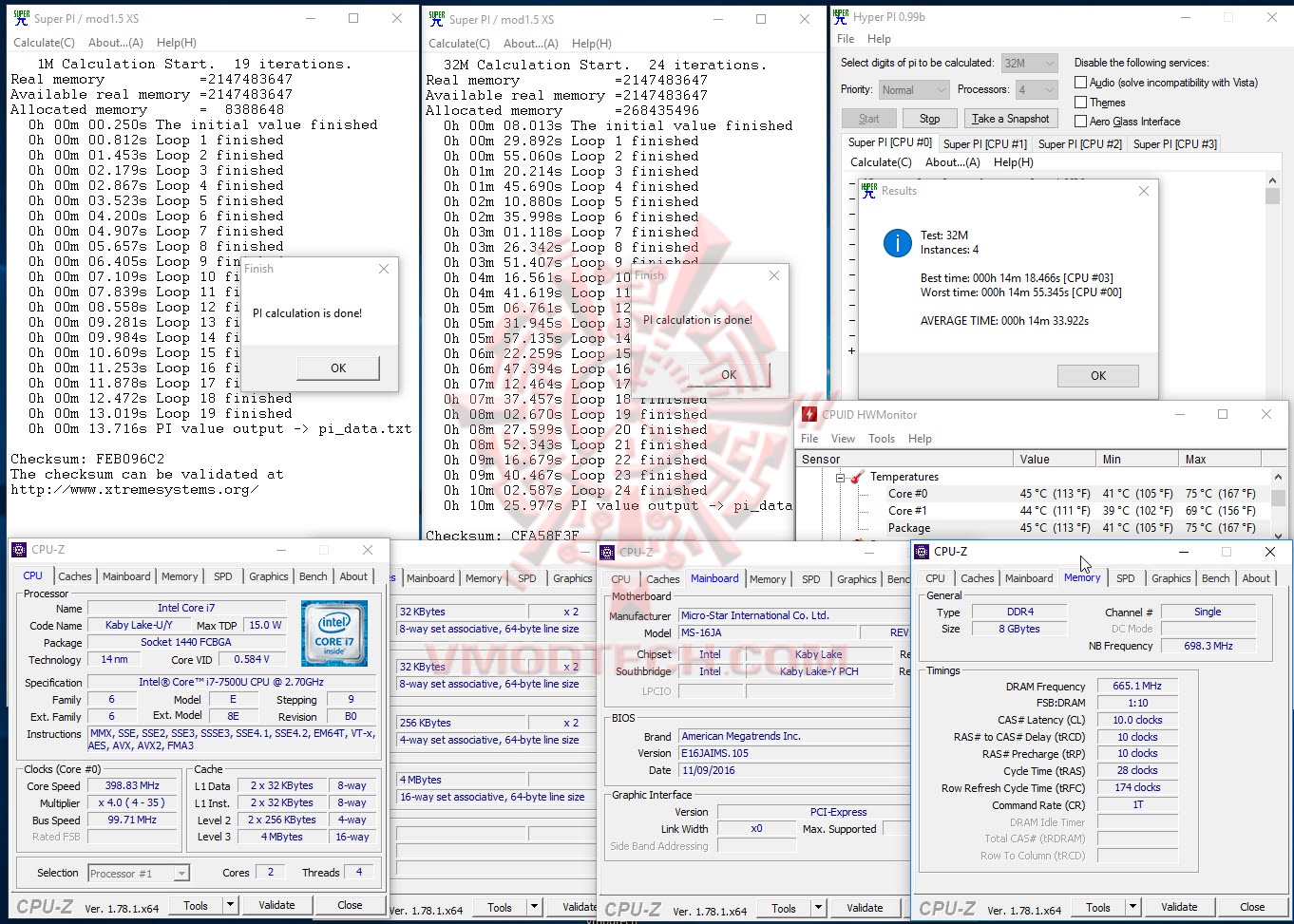Click the HWMonitor vertical scrollbar thumb

(1278, 499)
